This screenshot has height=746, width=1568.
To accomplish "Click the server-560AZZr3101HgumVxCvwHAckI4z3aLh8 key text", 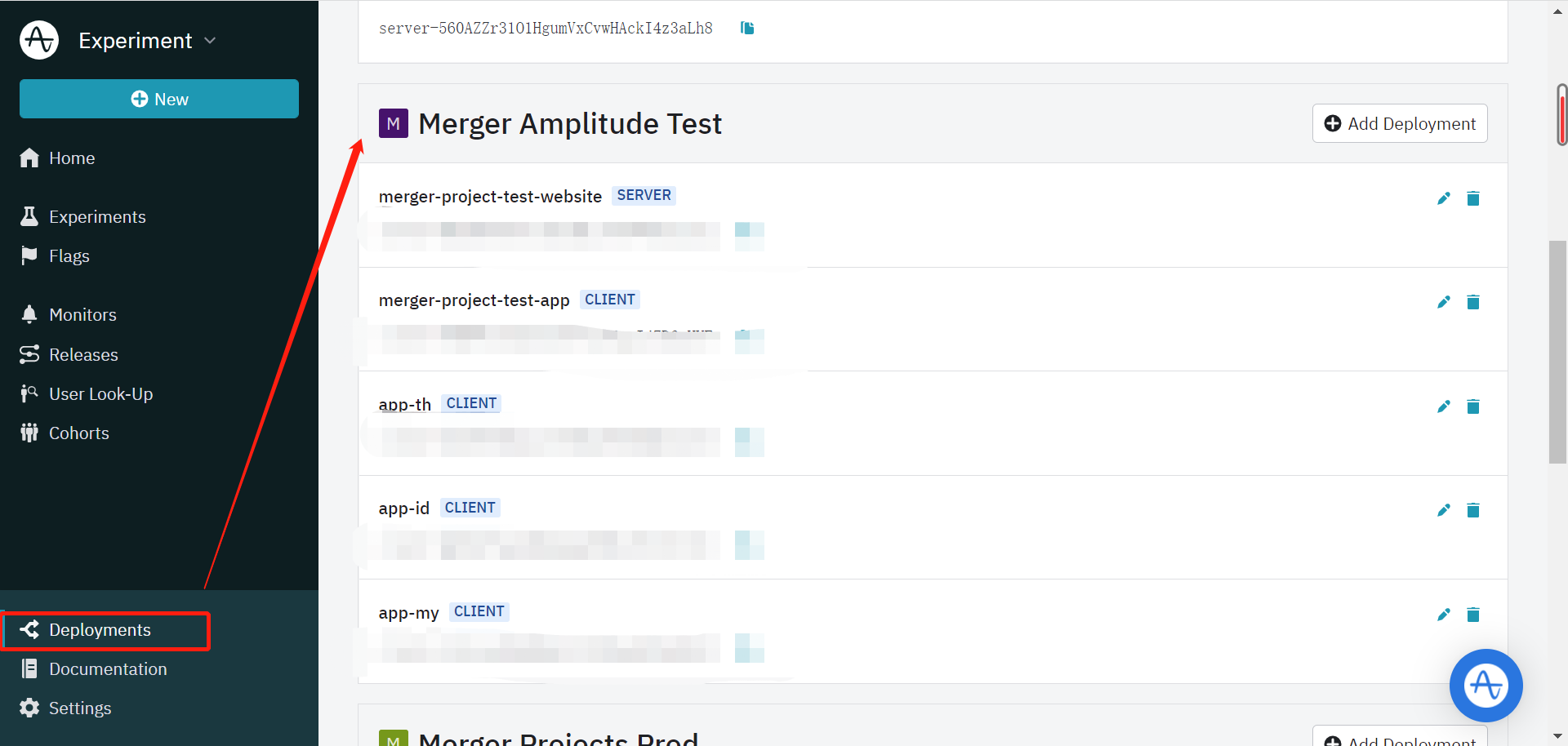I will (x=546, y=29).
